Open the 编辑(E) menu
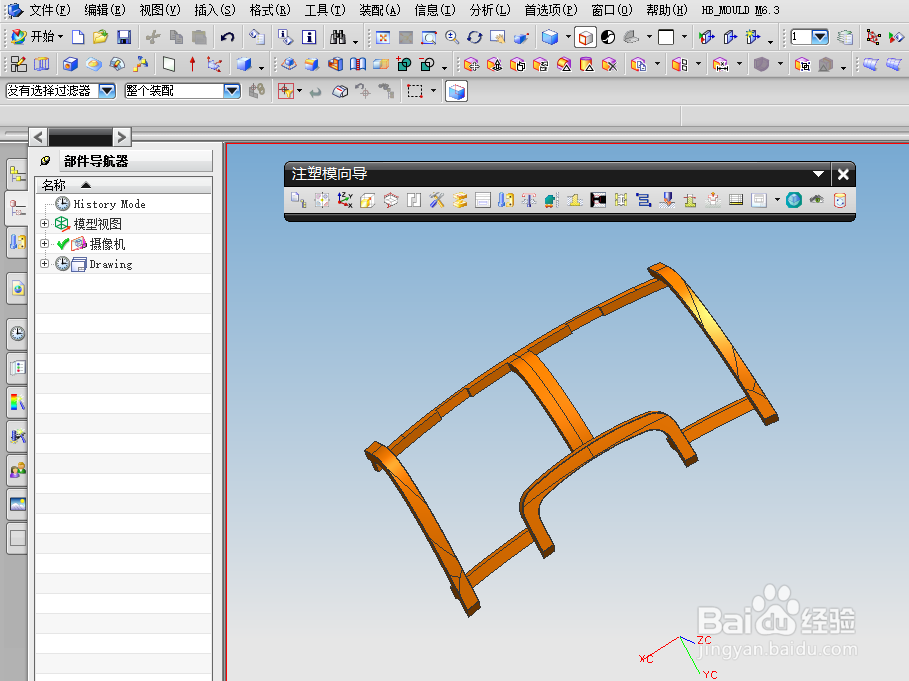 pyautogui.click(x=105, y=10)
